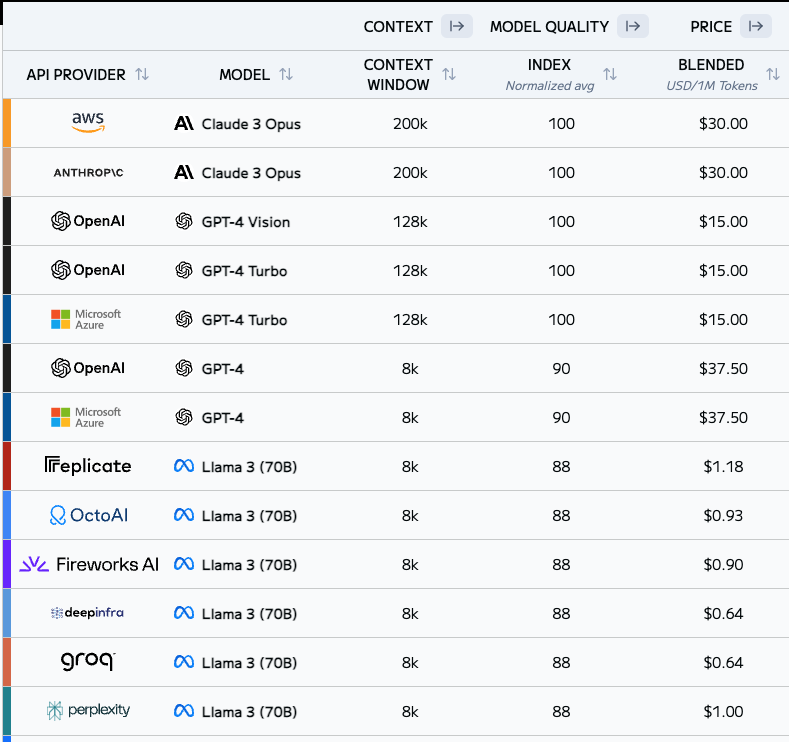Select Claude 3 Opus in the AWS row

pyautogui.click(x=251, y=124)
